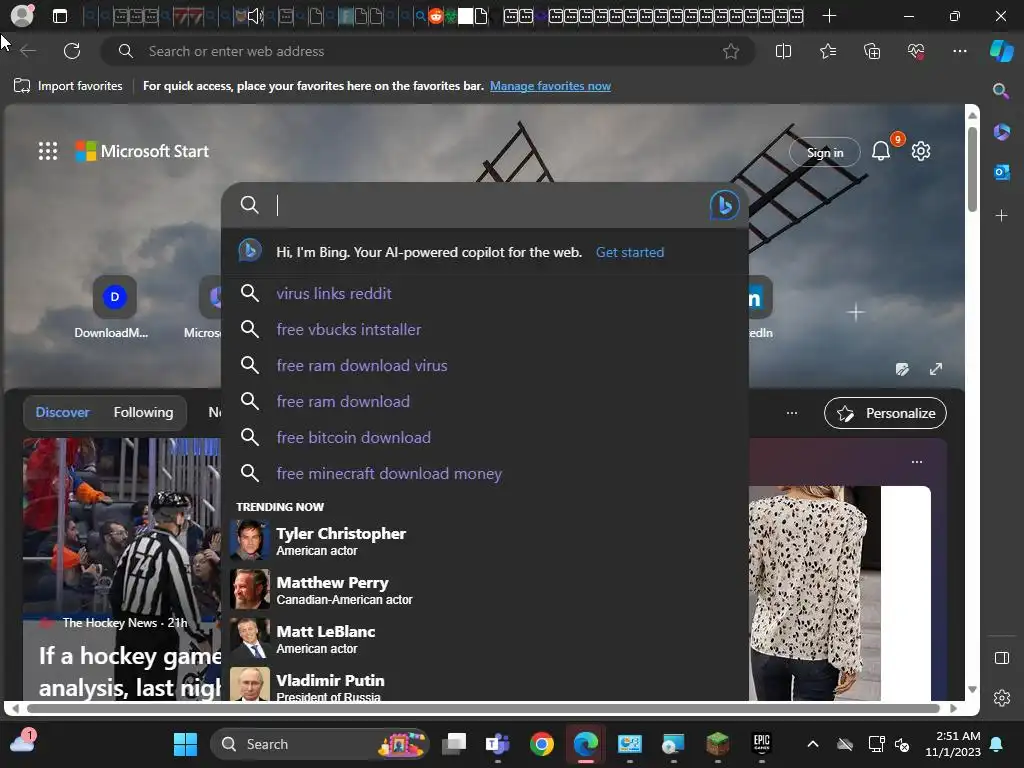Select suggestion free minecraft download money

click(485, 473)
